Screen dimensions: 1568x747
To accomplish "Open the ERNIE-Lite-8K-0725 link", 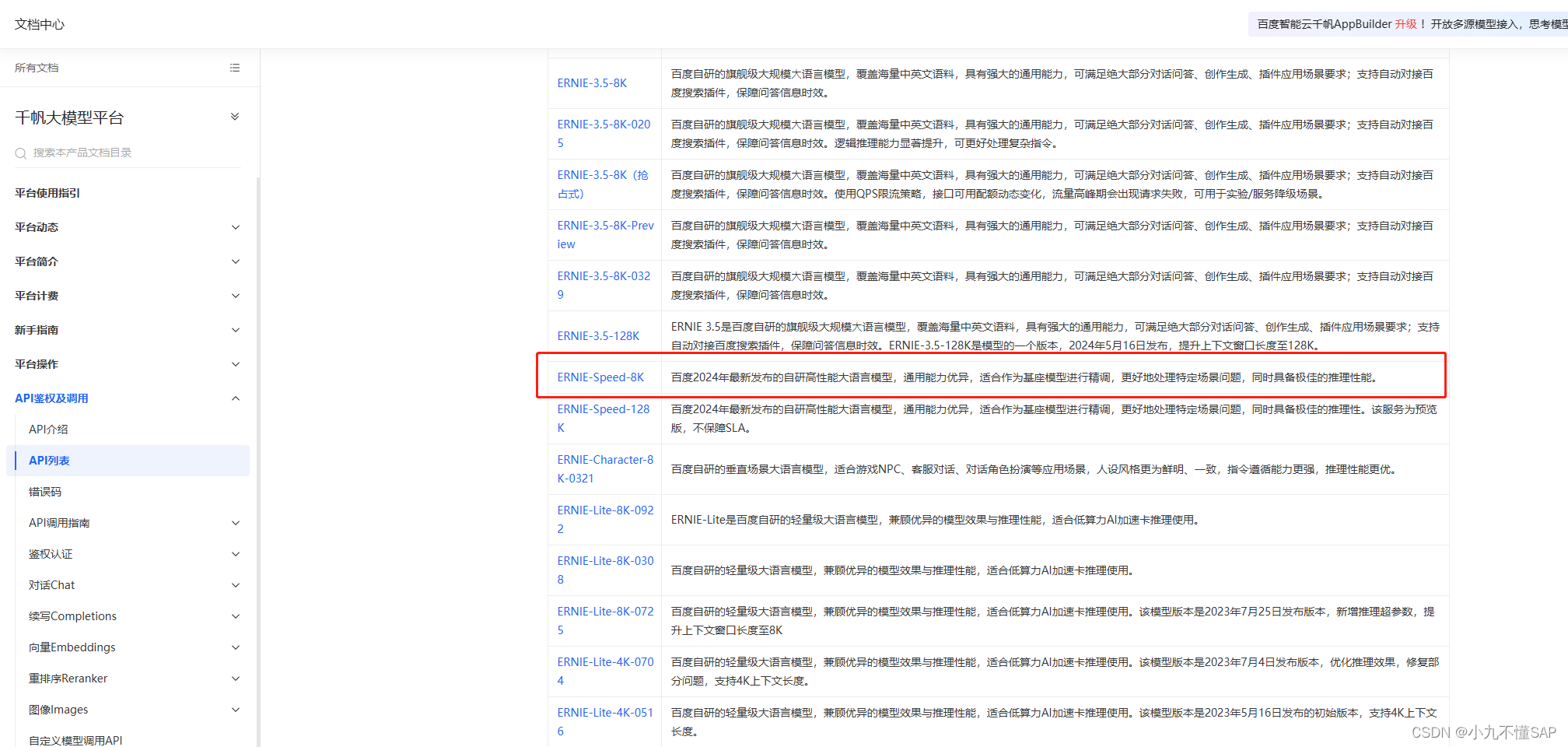I will point(606,621).
